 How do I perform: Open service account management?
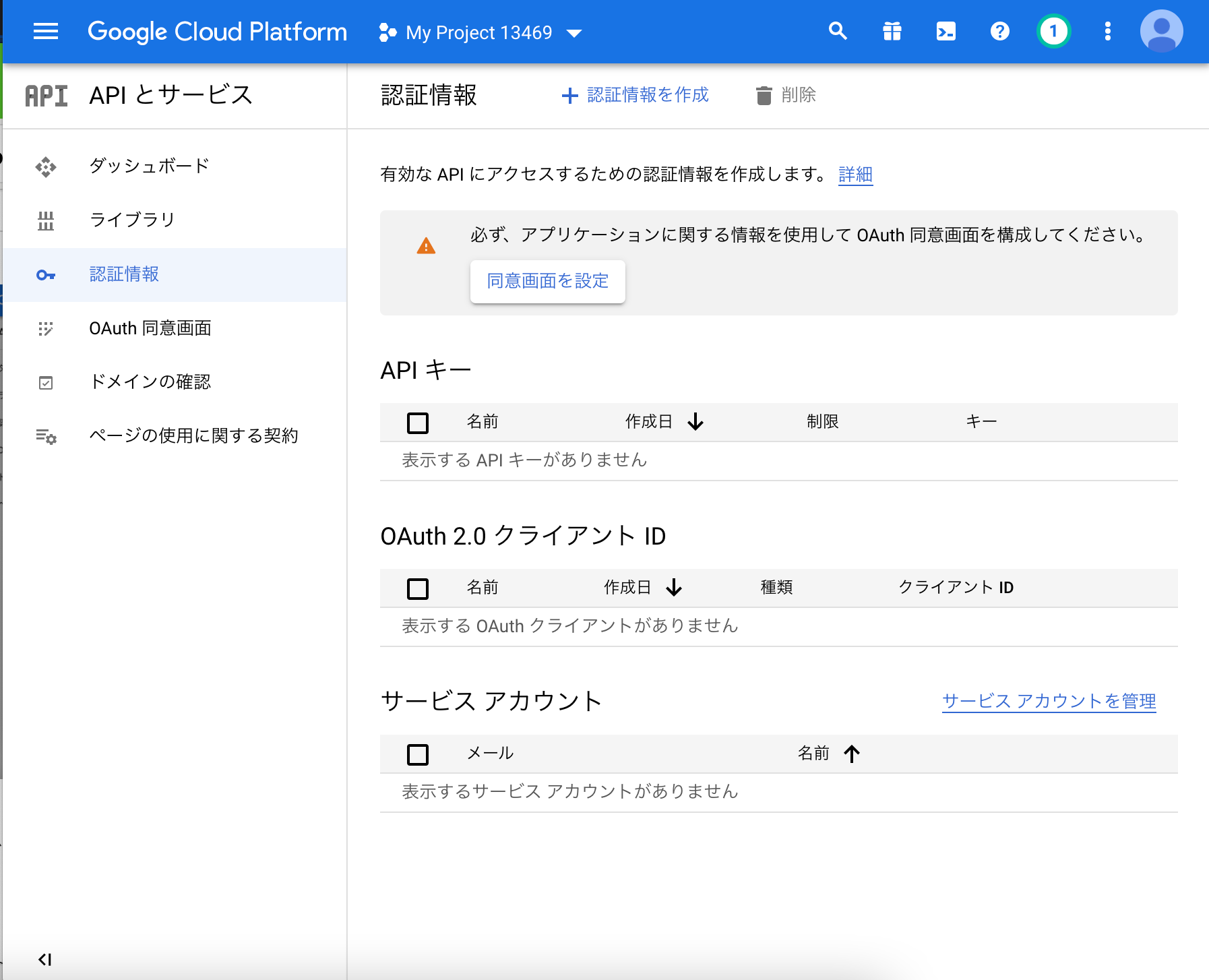(1049, 701)
